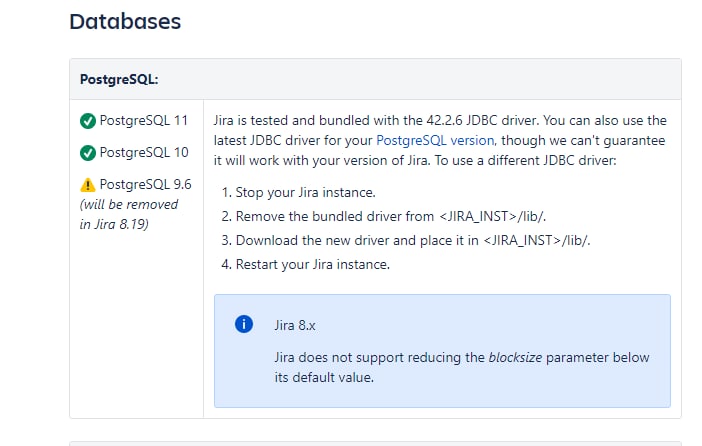Select the PostgreSQL 11 label
Screen dimensions: 702x446
coord(144,120)
